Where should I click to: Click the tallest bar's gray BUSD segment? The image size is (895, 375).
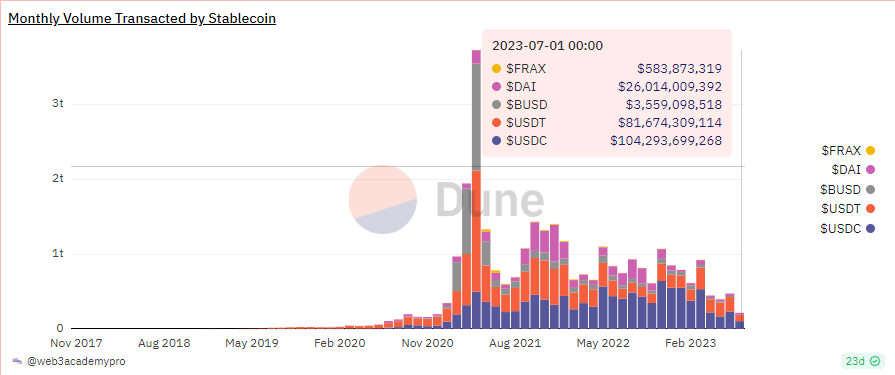[476, 117]
